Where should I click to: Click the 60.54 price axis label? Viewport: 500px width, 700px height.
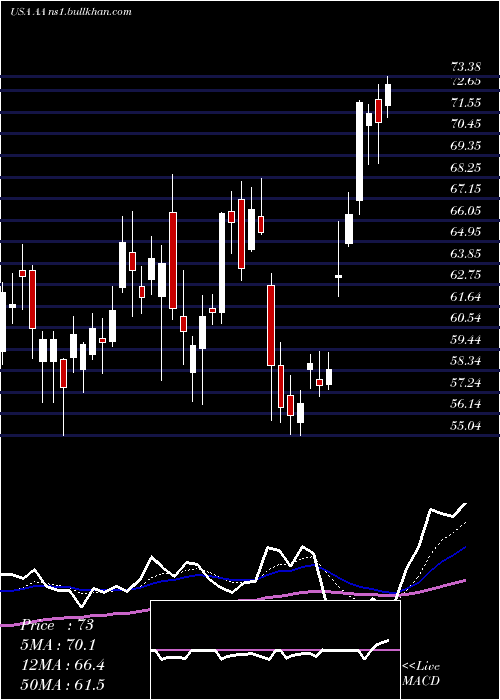[x=466, y=318]
